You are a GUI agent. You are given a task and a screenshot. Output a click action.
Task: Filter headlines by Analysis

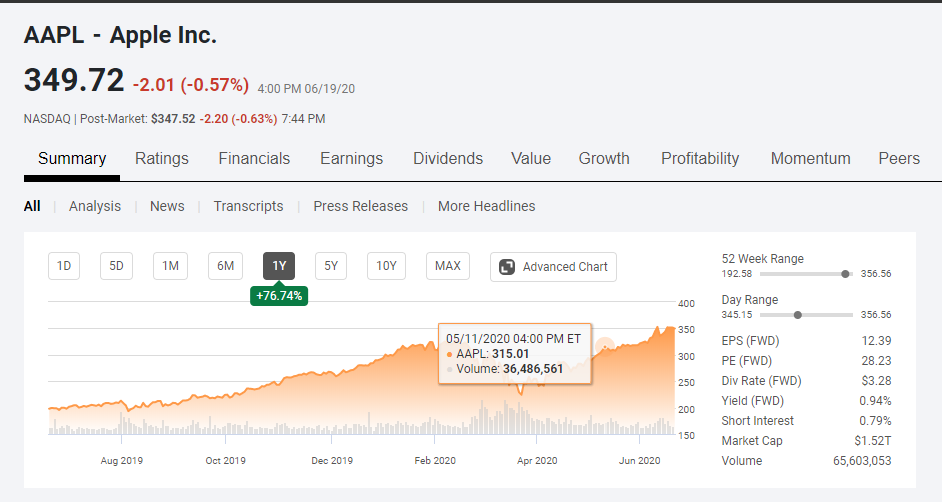[x=95, y=206]
